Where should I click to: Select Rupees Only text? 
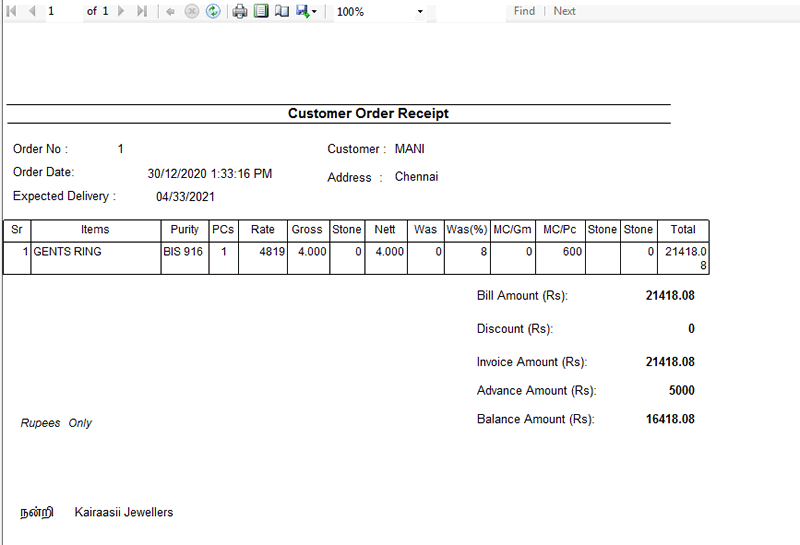click(56, 423)
